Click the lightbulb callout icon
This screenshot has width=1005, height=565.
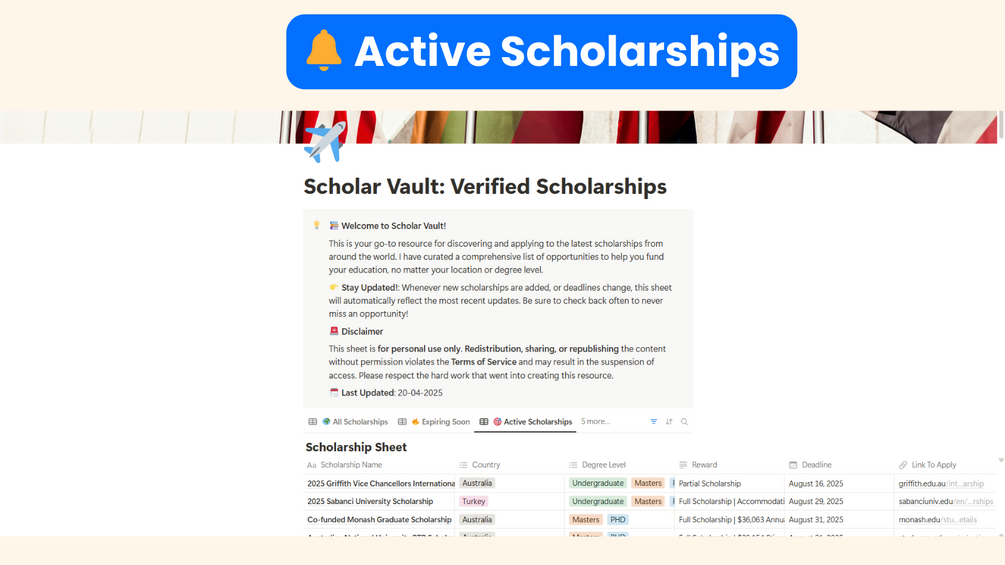[317, 226]
